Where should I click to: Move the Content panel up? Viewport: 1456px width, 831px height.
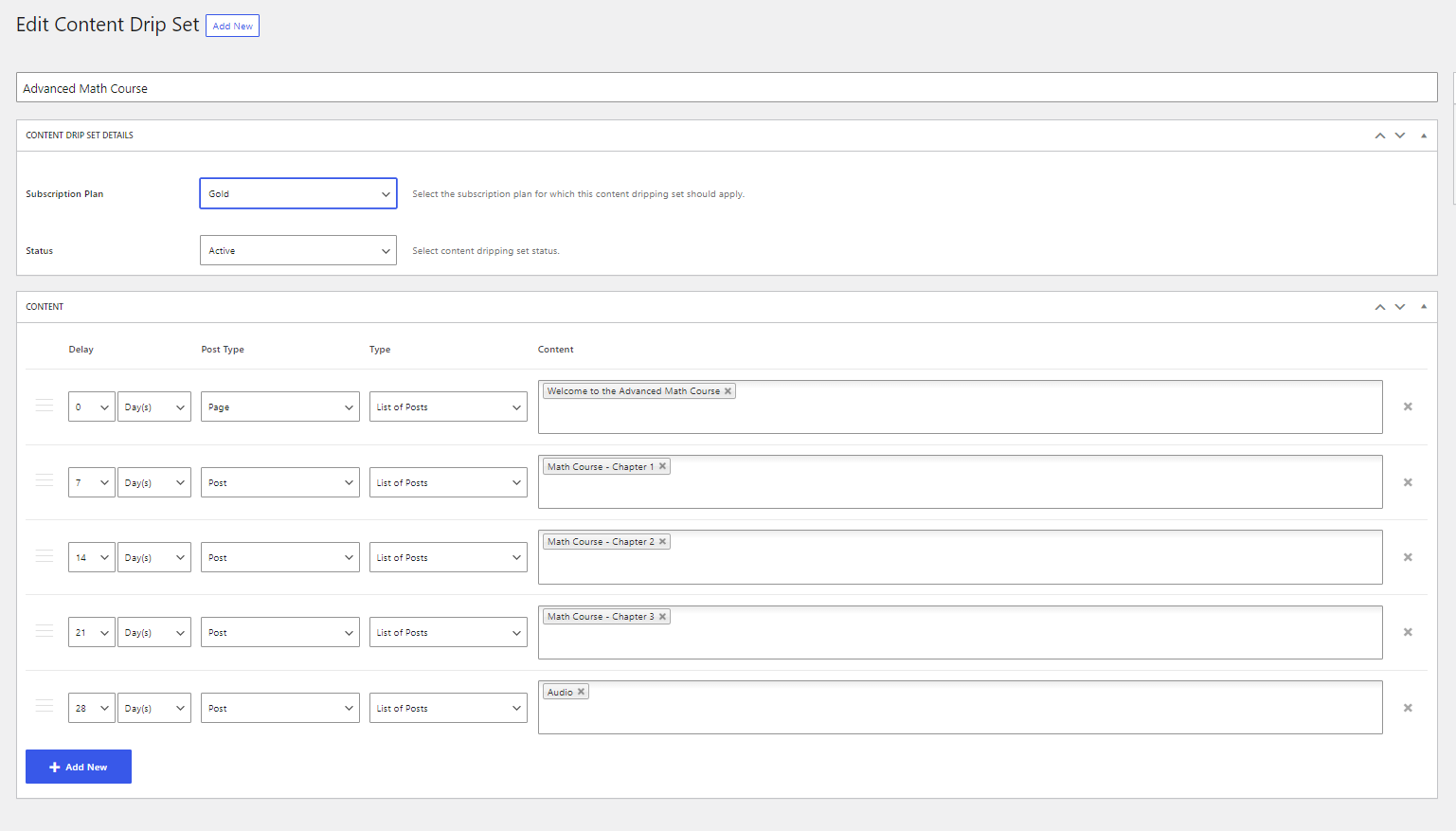click(x=1380, y=307)
